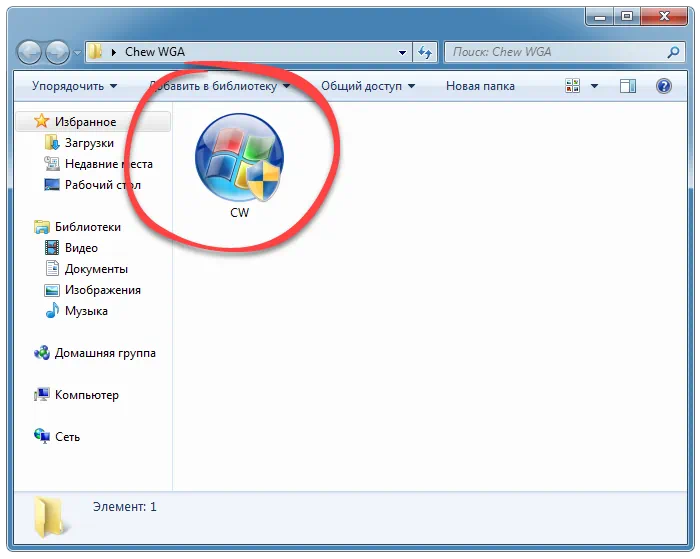Click the Сеть network icon
The height and width of the screenshot is (559, 700).
click(x=42, y=436)
